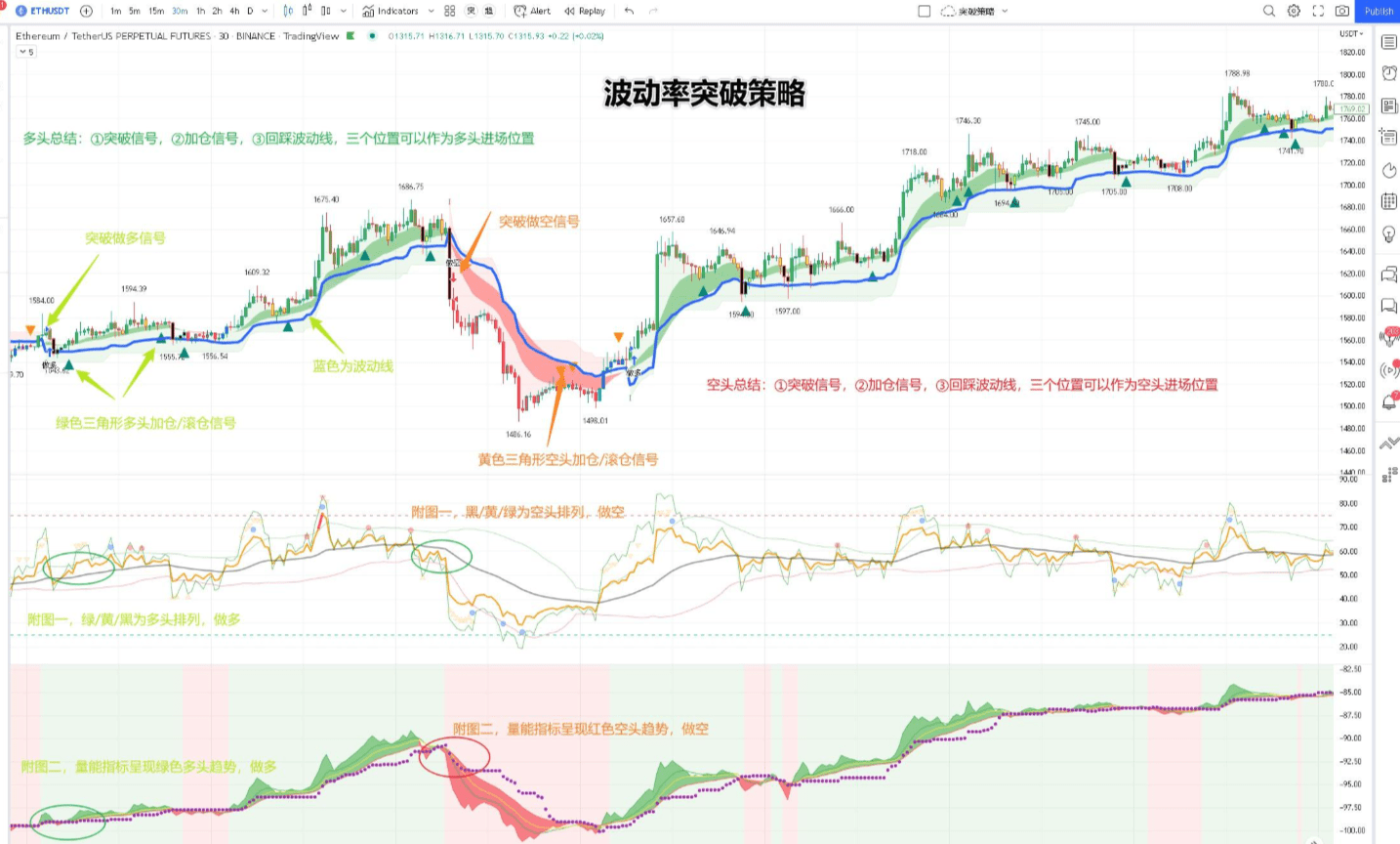Open the Hotlists pie icon
This screenshot has height=844, width=1400.
pos(1389,171)
